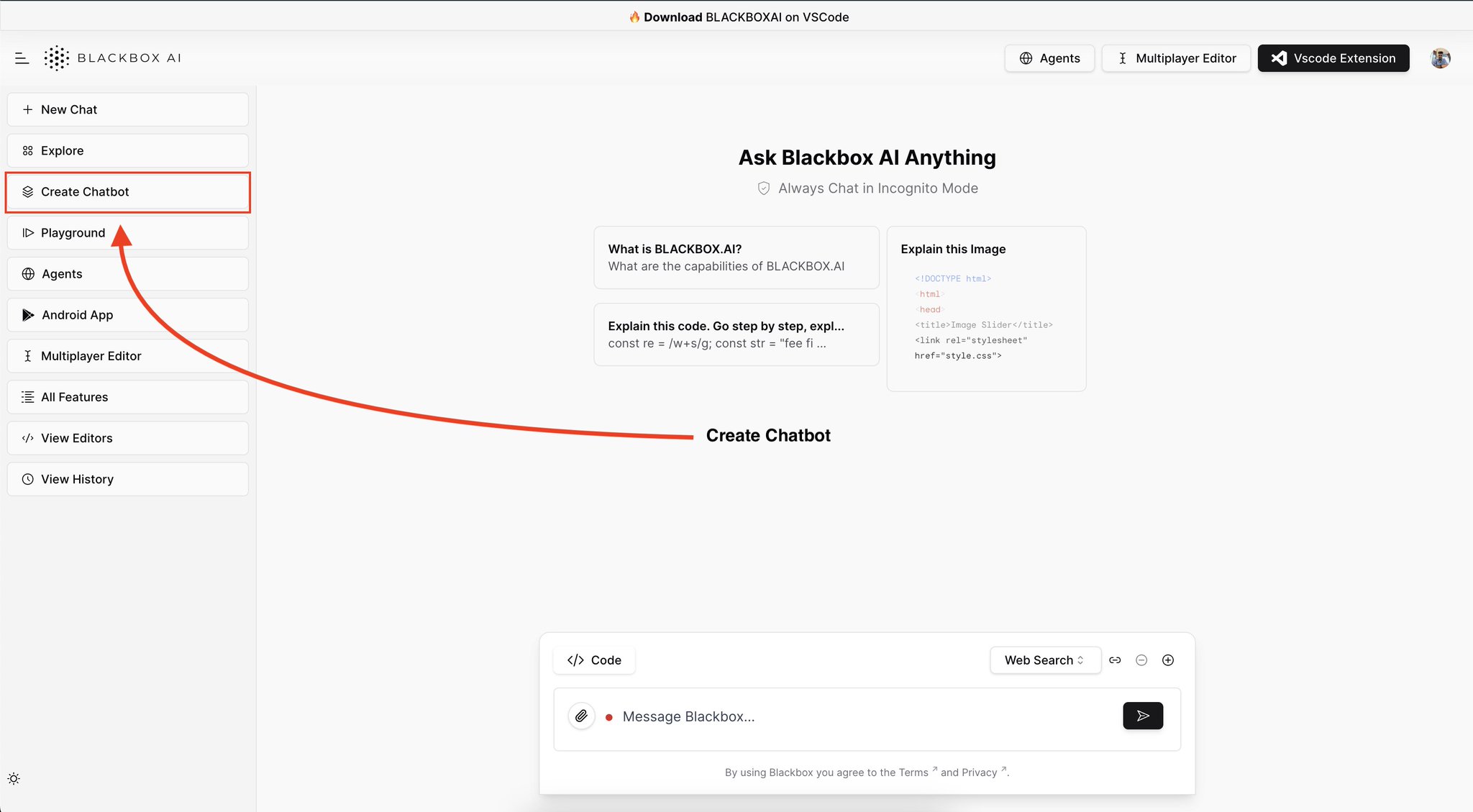Click the minus circle icon
The height and width of the screenshot is (812, 1473).
tap(1141, 660)
